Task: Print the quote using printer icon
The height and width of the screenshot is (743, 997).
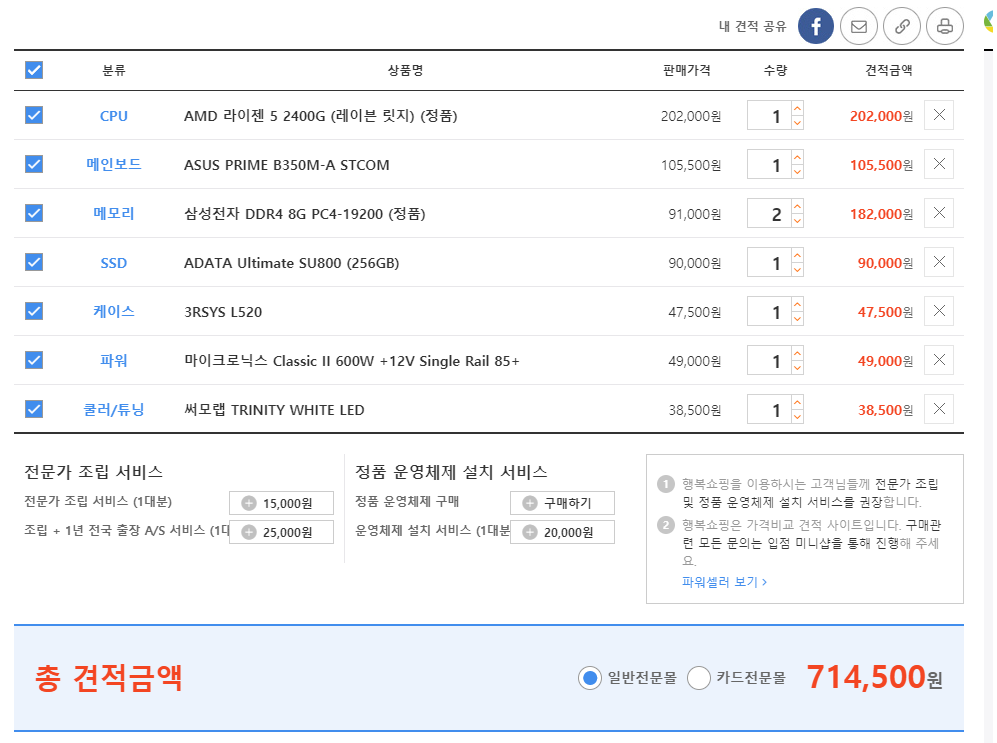Action: coord(945,26)
